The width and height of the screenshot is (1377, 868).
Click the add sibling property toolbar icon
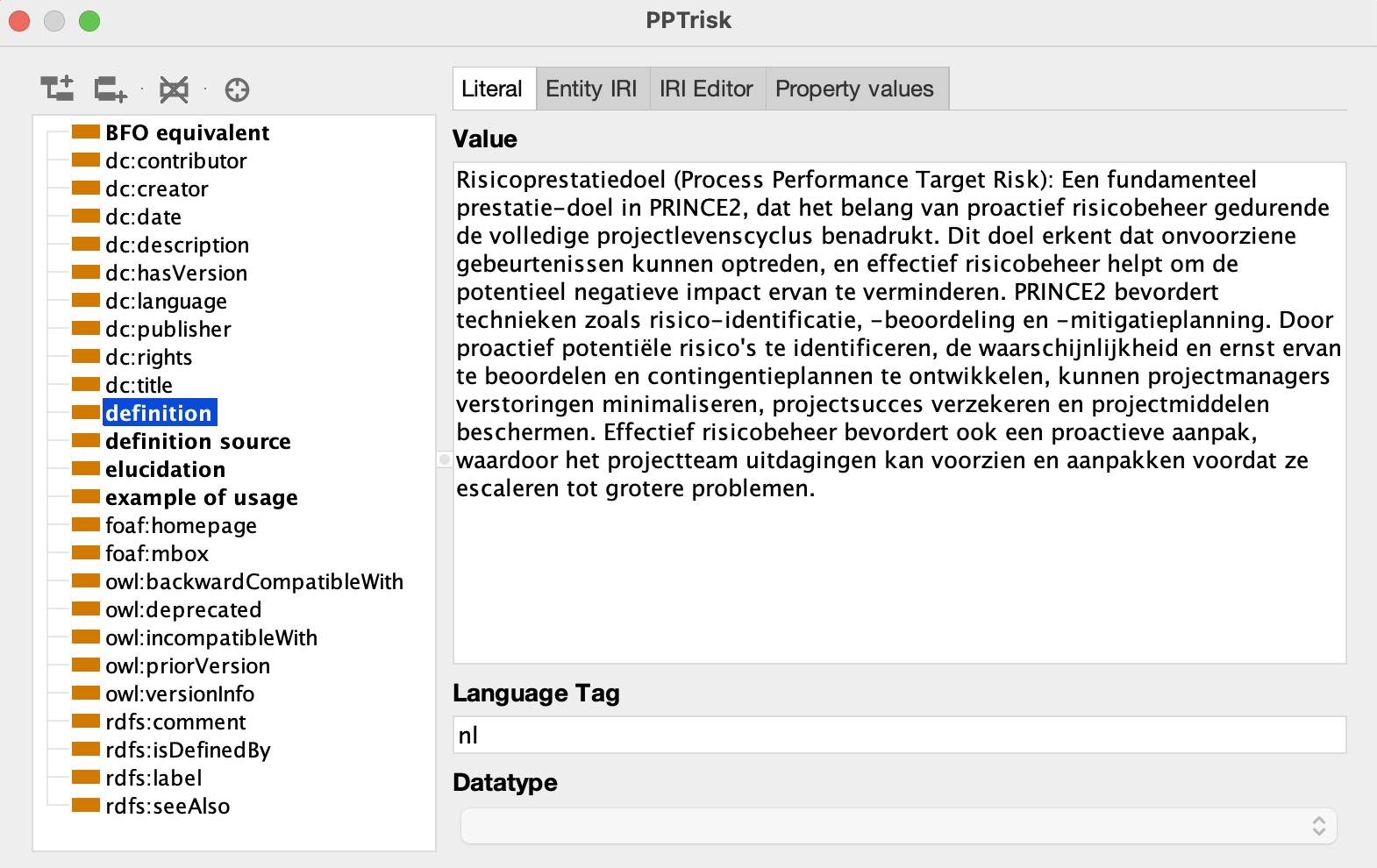pos(111,89)
